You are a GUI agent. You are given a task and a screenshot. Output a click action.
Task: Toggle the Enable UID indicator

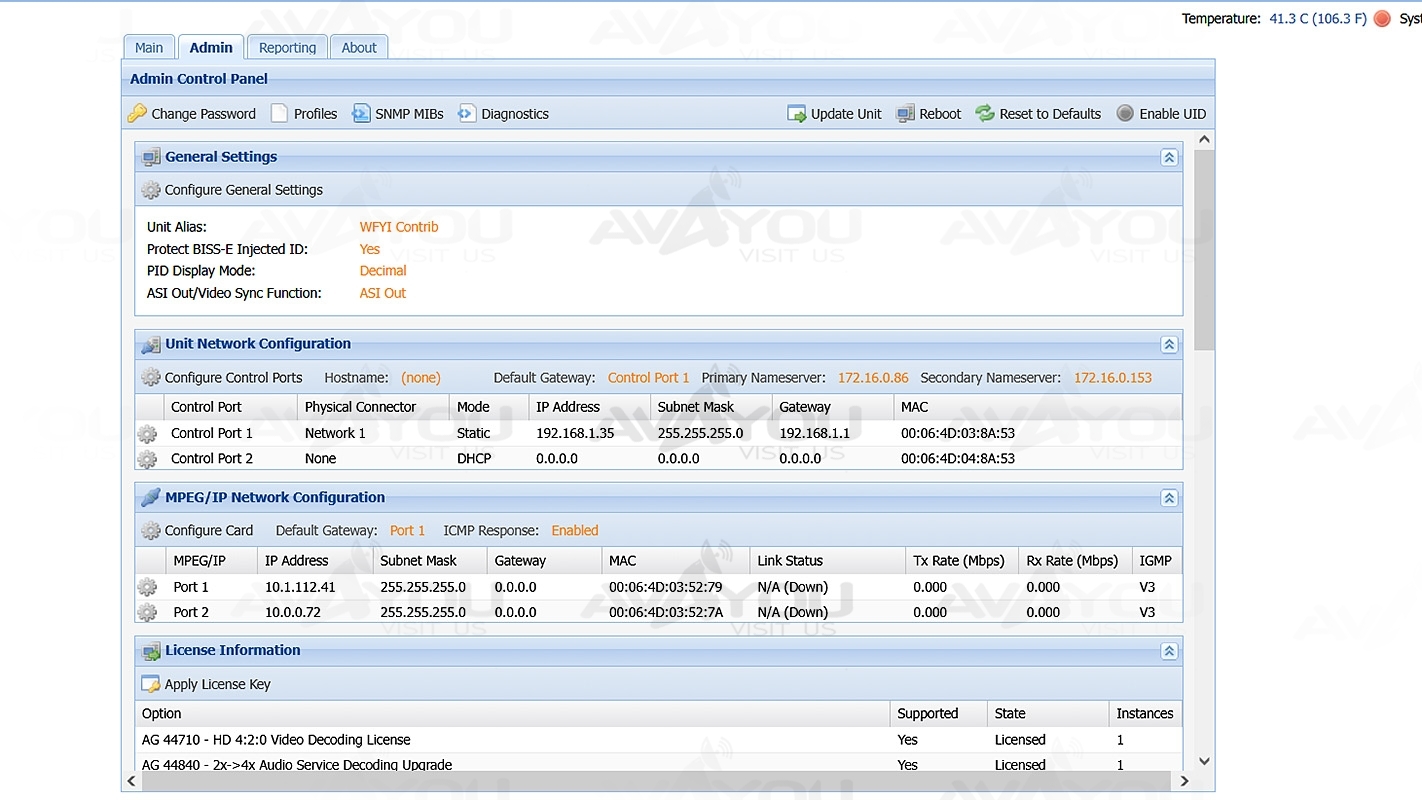[1125, 114]
